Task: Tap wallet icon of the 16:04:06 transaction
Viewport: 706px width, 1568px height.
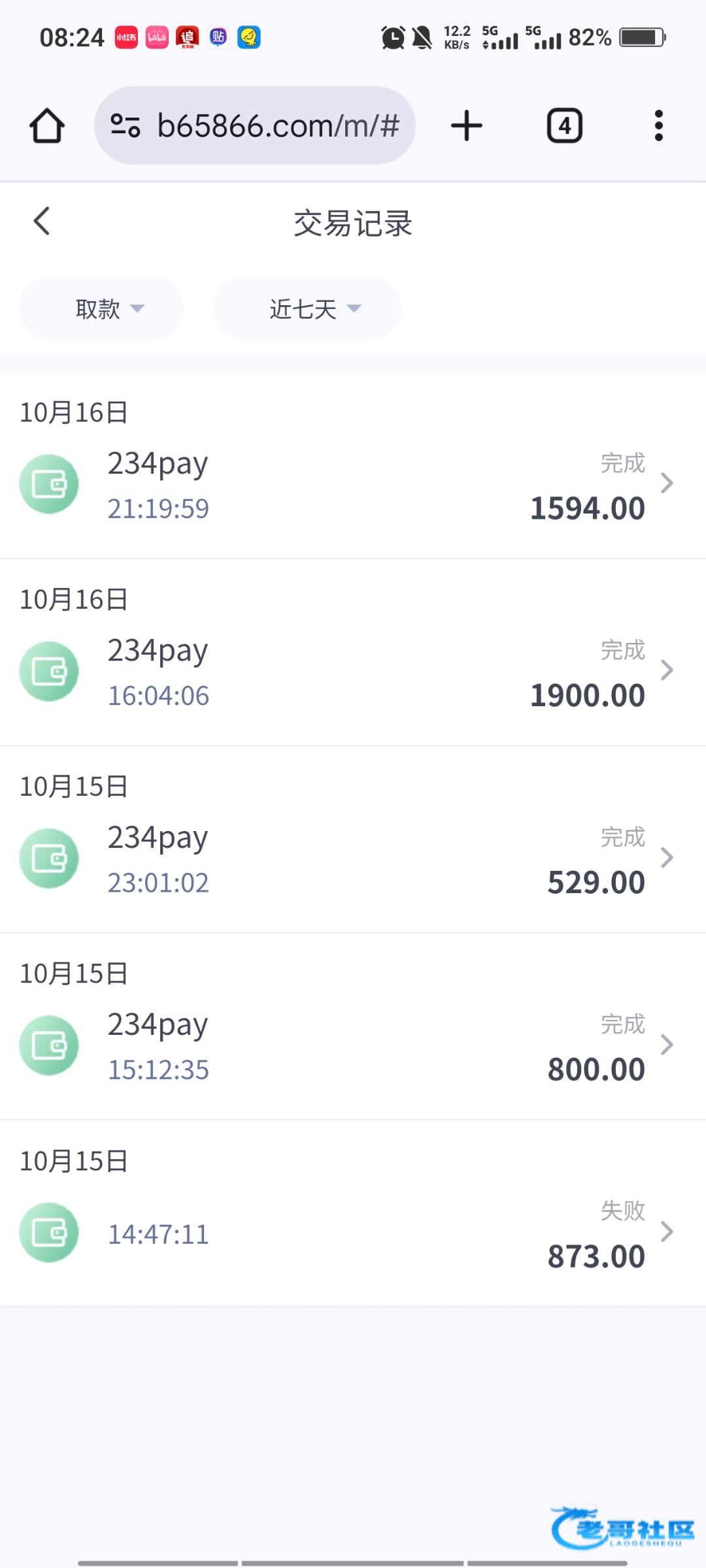Action: point(49,671)
